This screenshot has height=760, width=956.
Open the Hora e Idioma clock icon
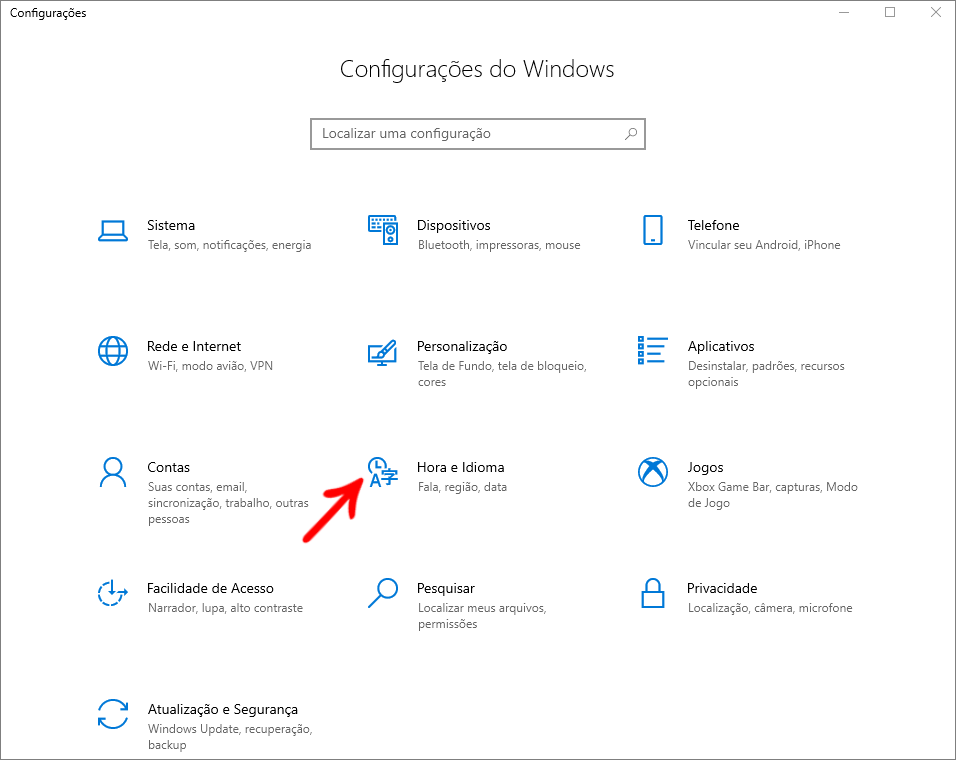click(x=383, y=472)
